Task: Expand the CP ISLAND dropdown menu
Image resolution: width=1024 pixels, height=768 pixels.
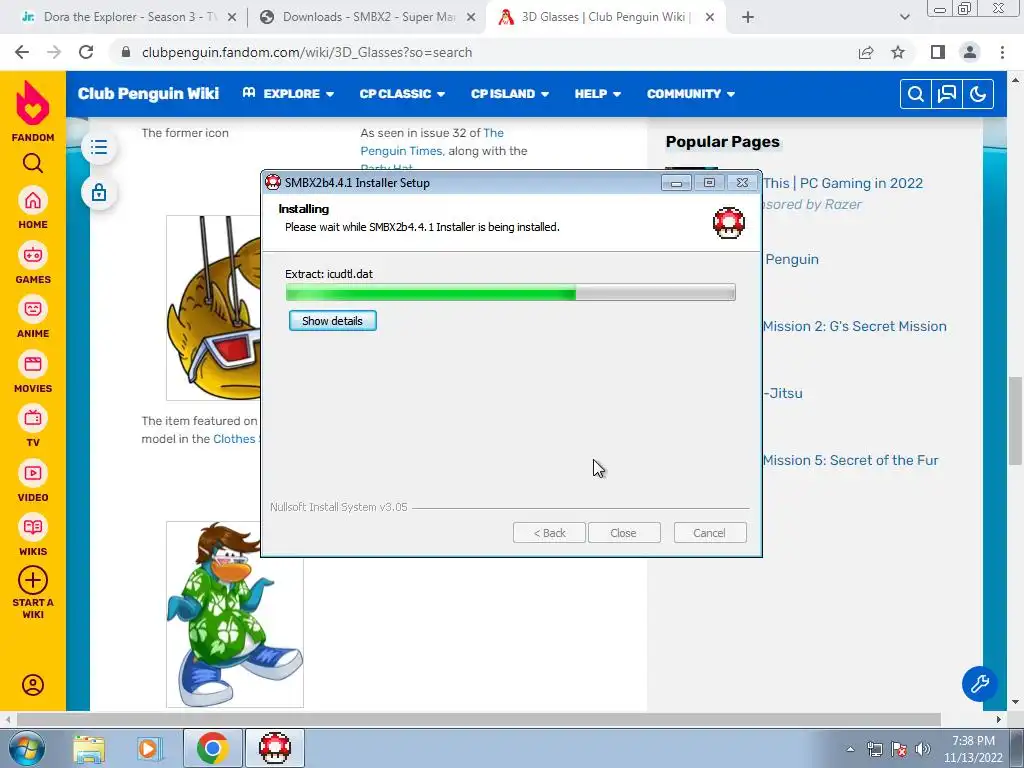Action: (x=510, y=93)
